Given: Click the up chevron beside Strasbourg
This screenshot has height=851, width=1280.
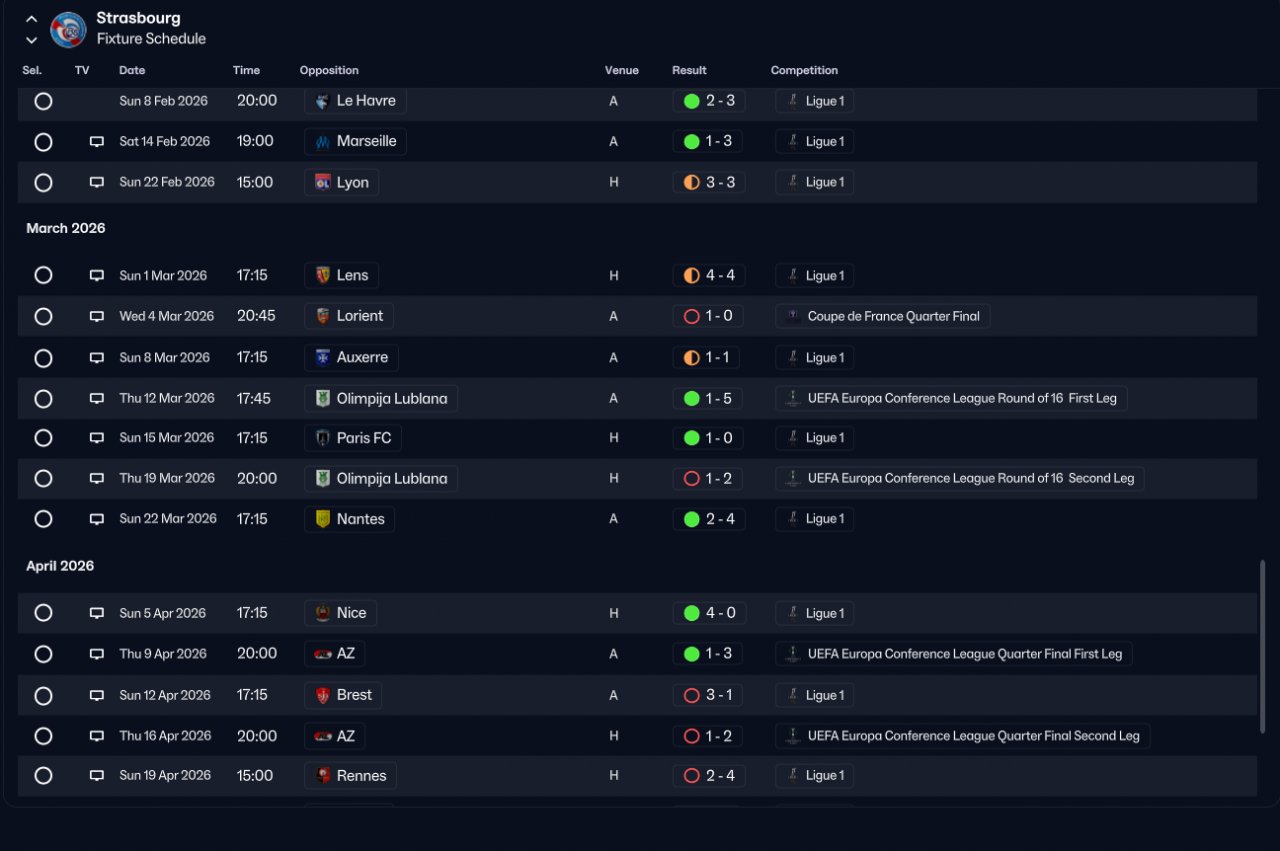Looking at the screenshot, I should pyautogui.click(x=31, y=19).
